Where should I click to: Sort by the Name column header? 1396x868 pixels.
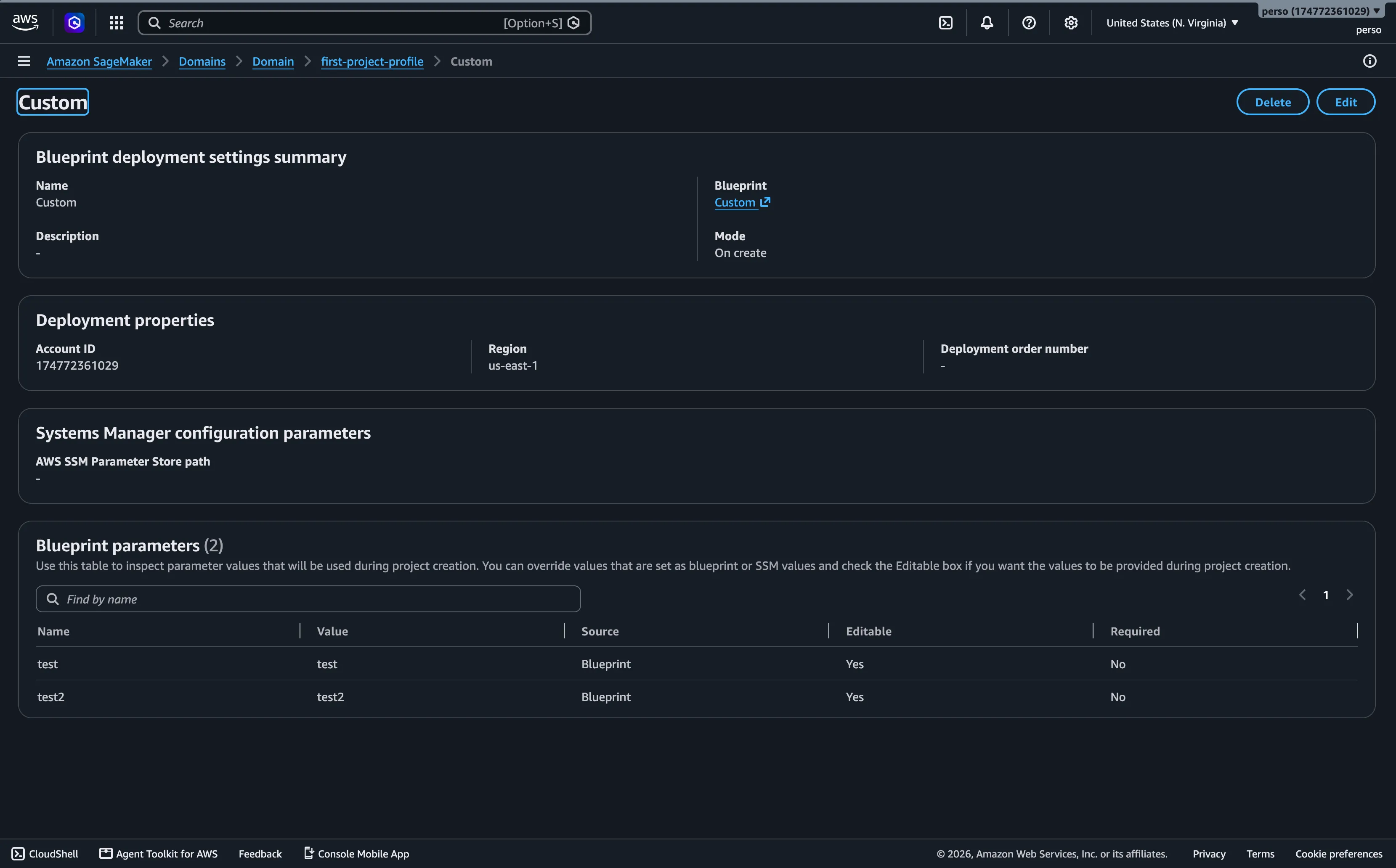pos(53,631)
